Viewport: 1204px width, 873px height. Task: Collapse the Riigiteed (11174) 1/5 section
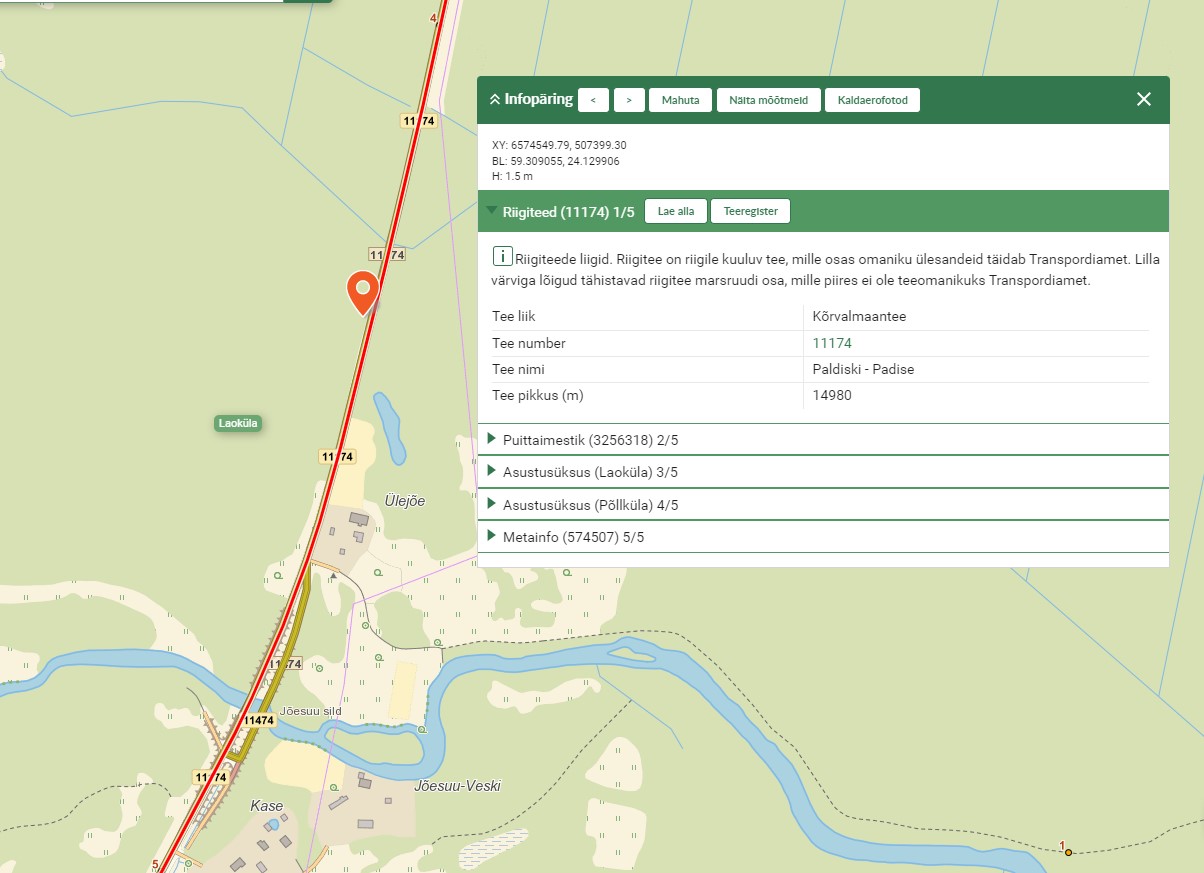click(x=492, y=211)
